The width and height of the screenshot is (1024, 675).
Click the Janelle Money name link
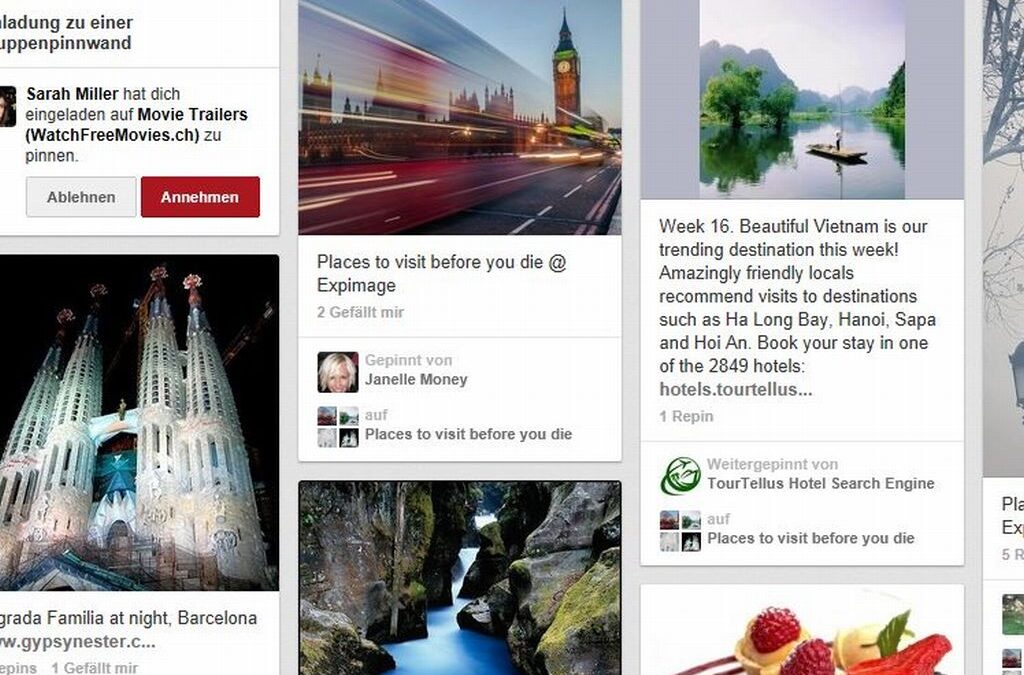416,379
